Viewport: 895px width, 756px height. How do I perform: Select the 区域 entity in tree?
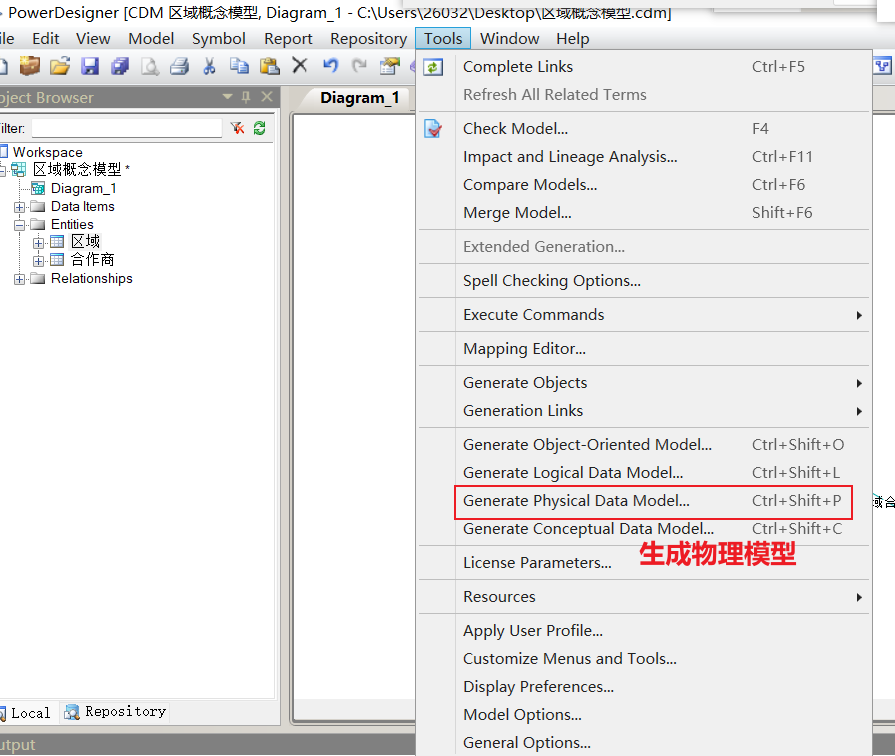[86, 242]
